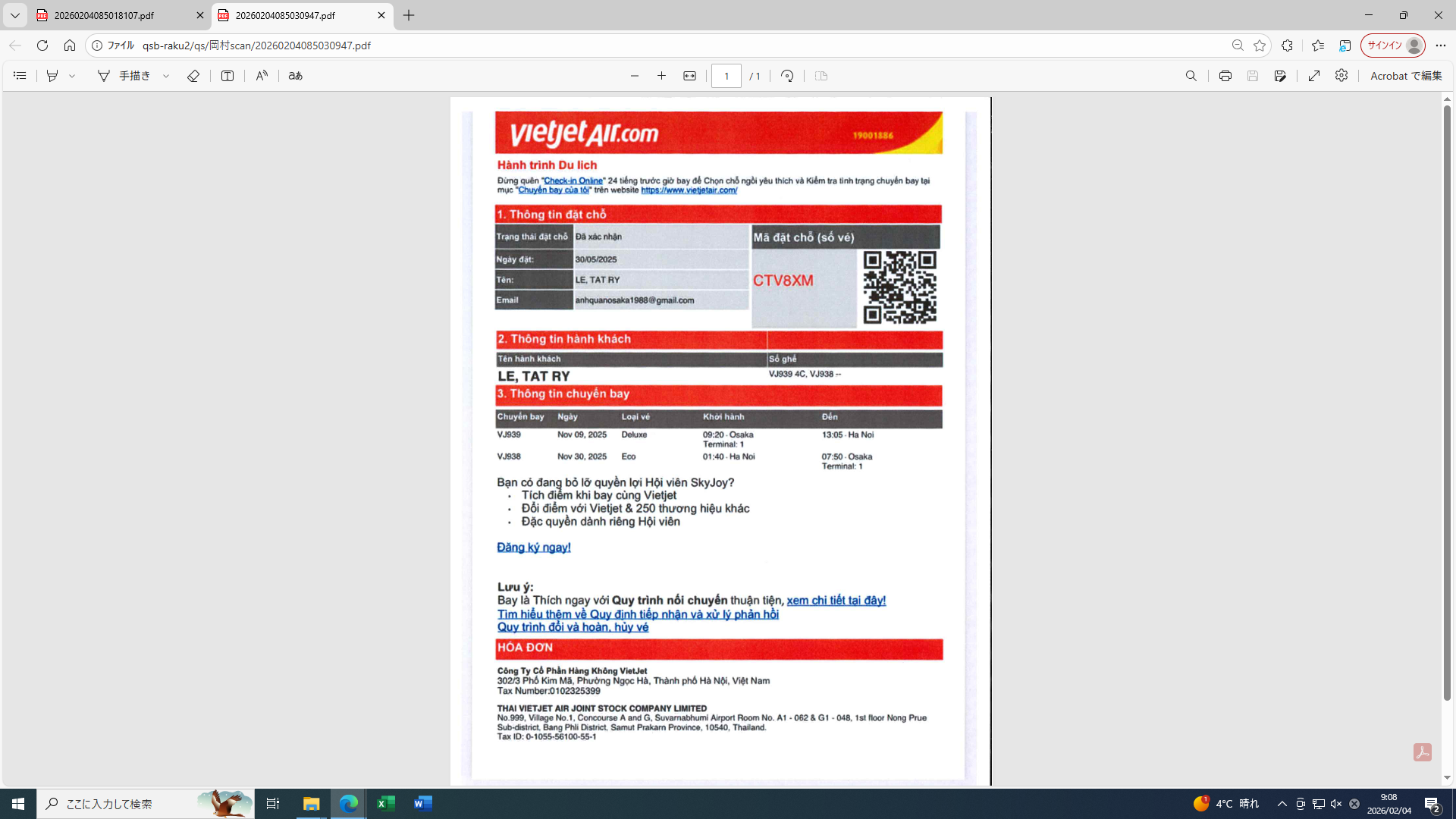Screen dimensions: 1456x819
Task: Open Excel from the Windows taskbar
Action: coord(385,804)
